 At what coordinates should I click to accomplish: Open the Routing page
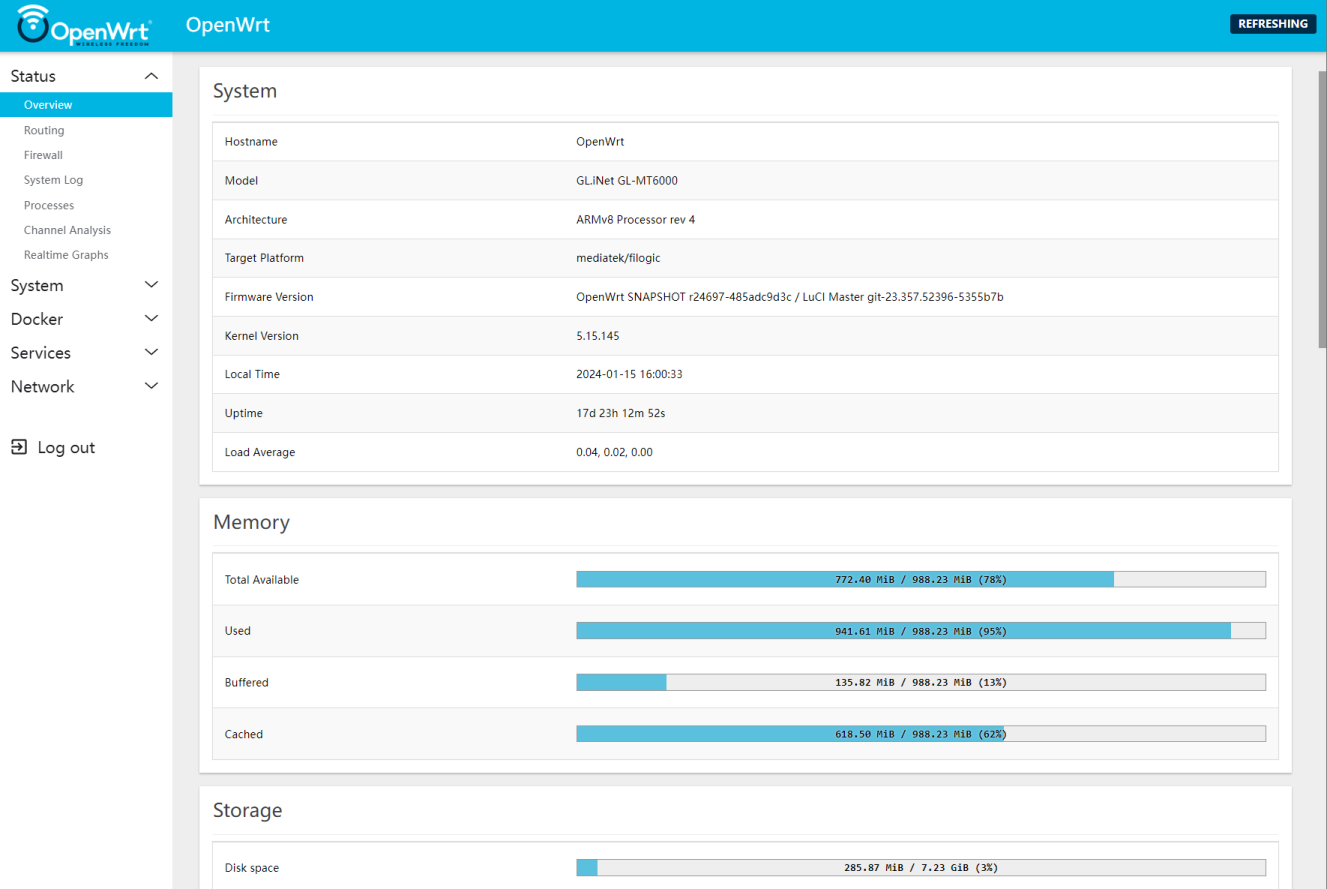point(44,130)
